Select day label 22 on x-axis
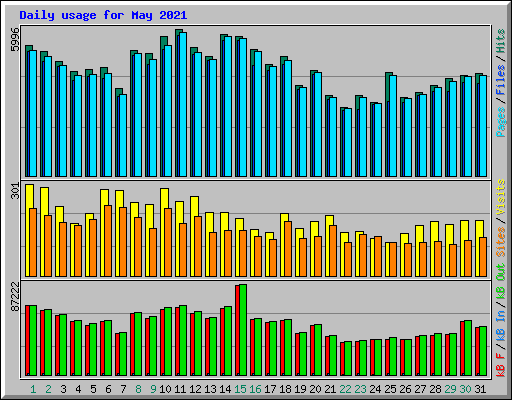Viewport: 512px width, 400px height. pos(345,389)
